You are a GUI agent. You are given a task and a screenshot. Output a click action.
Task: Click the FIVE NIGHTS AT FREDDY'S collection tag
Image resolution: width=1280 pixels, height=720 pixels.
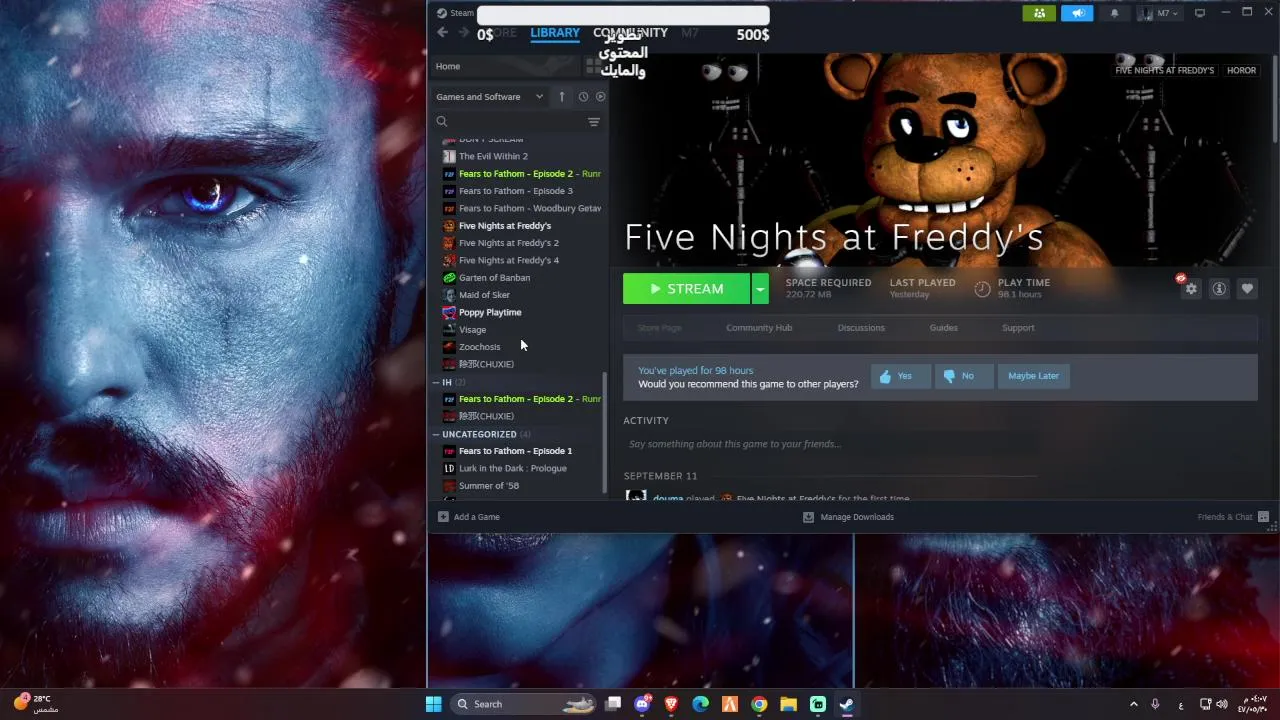click(x=1164, y=70)
